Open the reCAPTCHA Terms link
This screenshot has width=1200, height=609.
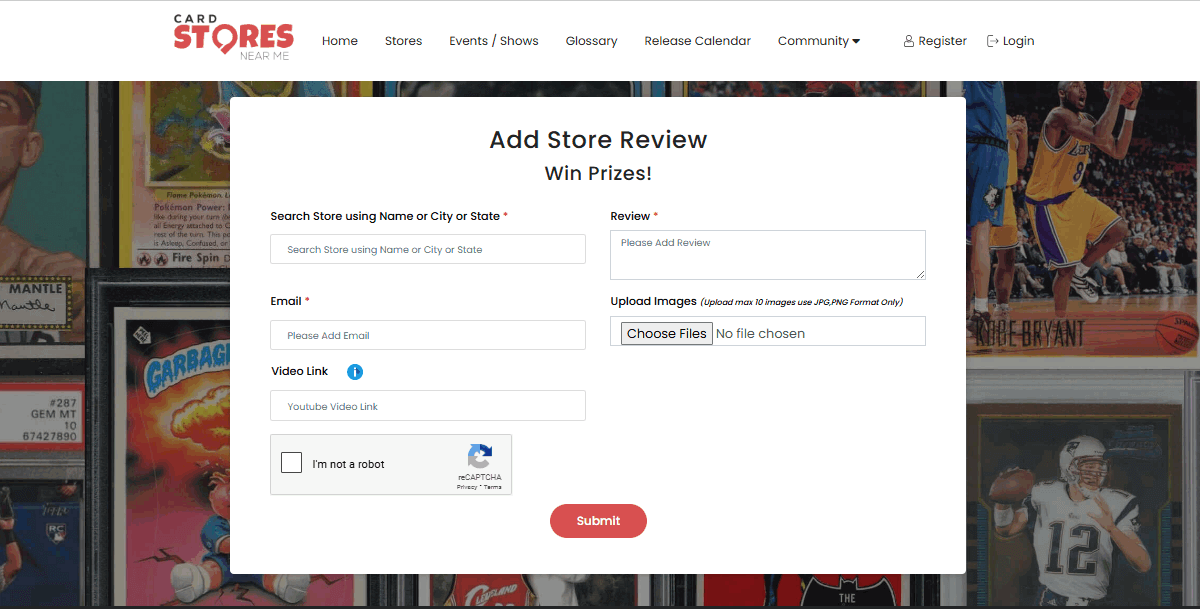click(x=492, y=487)
